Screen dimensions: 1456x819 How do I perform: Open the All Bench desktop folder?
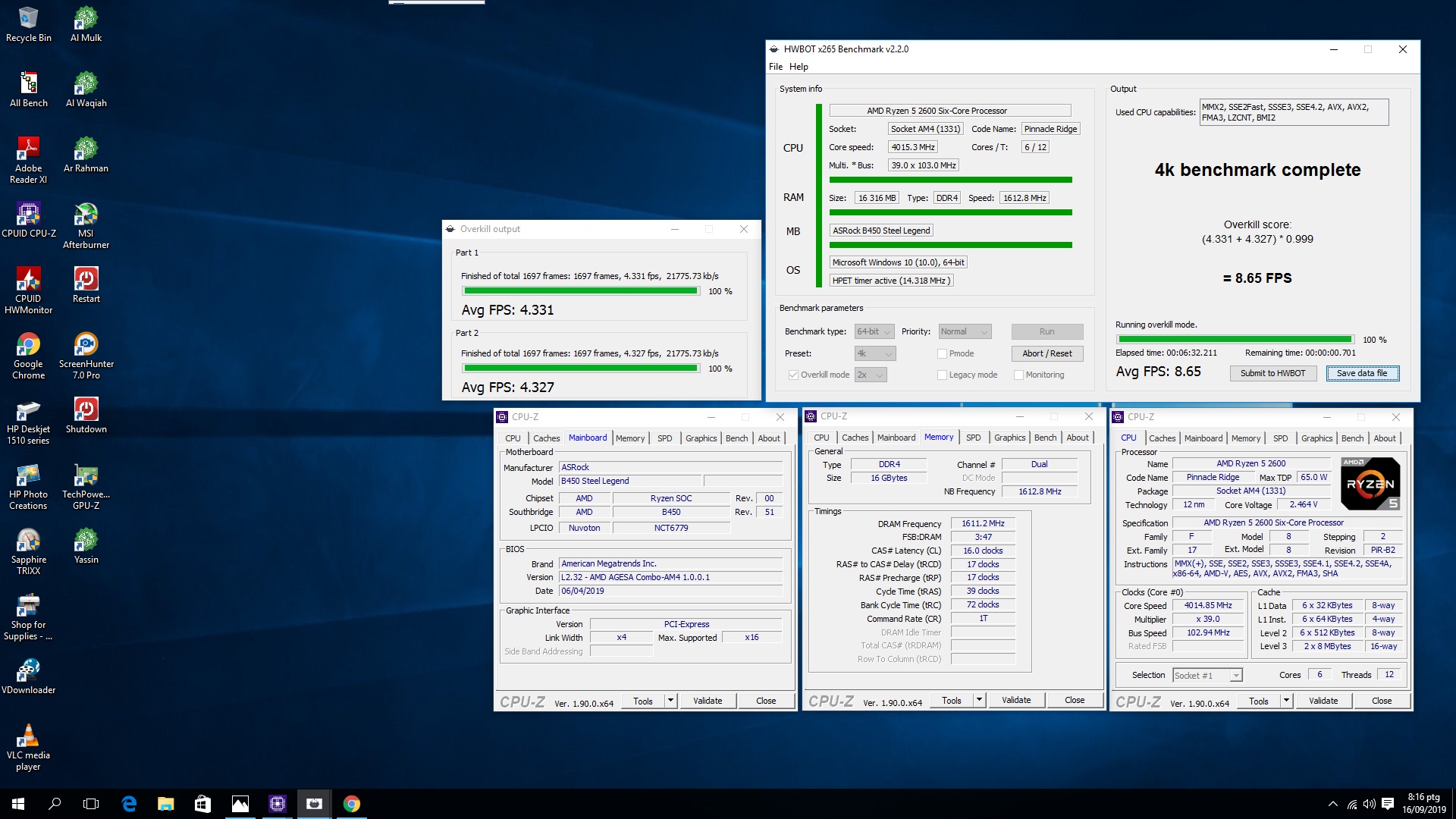[28, 89]
